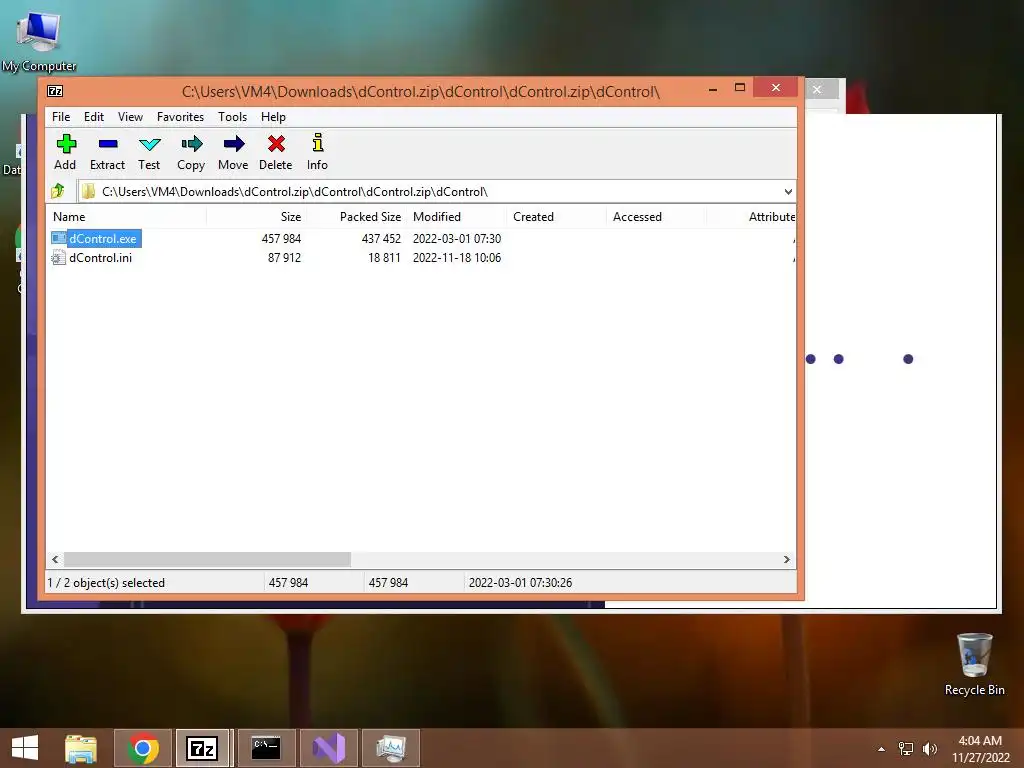Click the Copy toolbar icon
Image resolution: width=1024 pixels, height=768 pixels.
coord(191,144)
